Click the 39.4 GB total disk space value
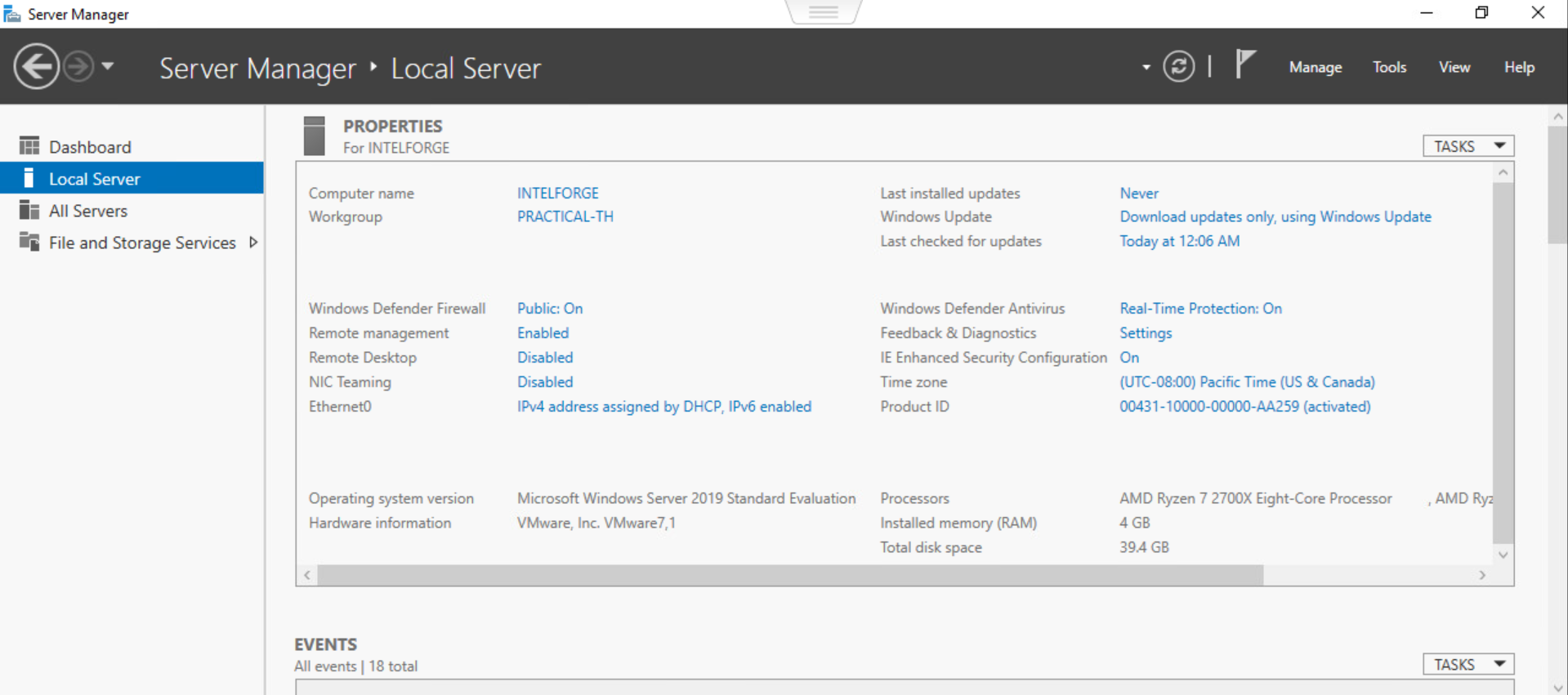Viewport: 1568px width, 695px height. pyautogui.click(x=1144, y=547)
